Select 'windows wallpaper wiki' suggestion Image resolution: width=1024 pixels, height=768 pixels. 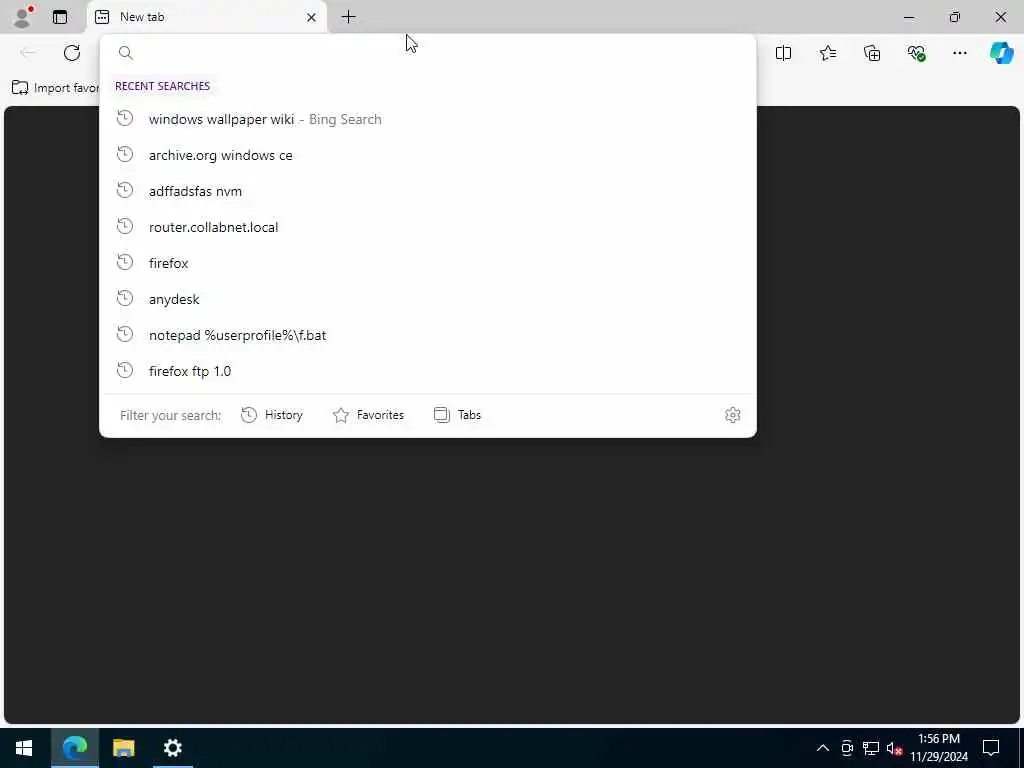pyautogui.click(x=428, y=119)
